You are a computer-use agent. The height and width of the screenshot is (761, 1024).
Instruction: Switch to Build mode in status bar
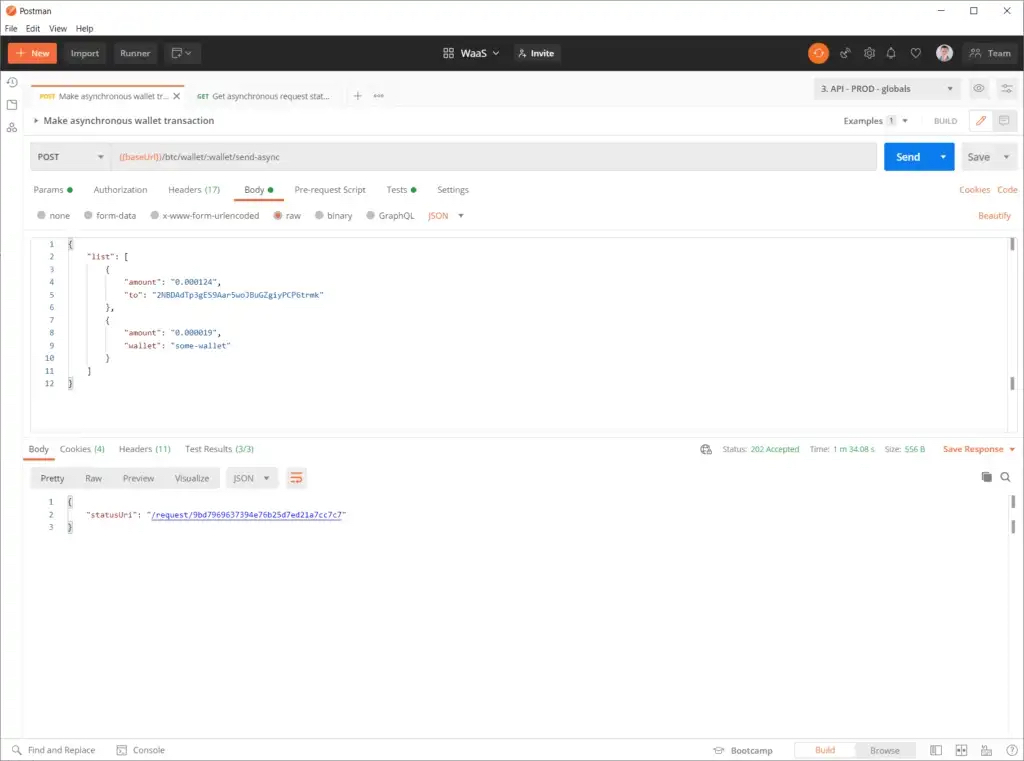coord(825,750)
